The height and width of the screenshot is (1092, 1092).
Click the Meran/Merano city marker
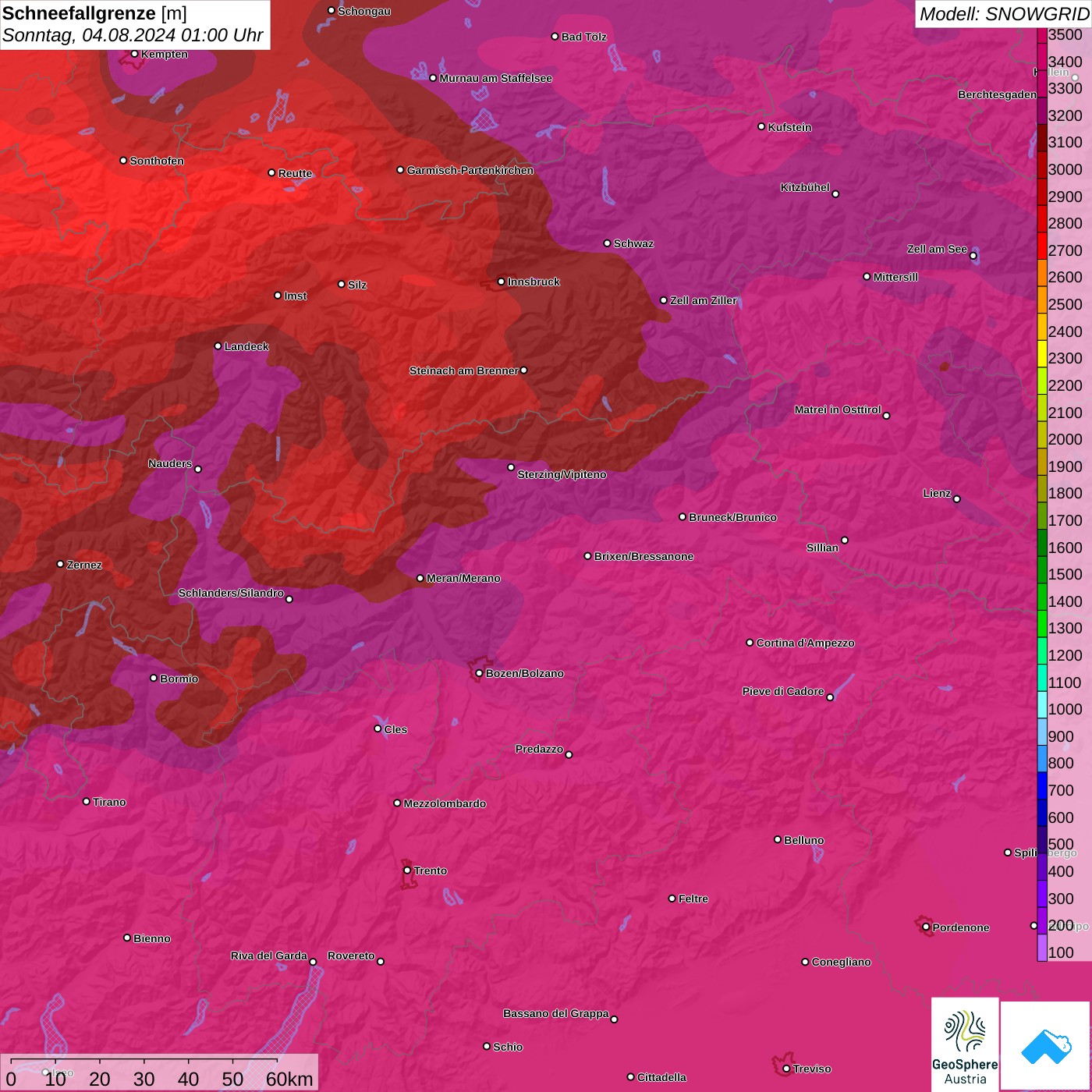(420, 578)
